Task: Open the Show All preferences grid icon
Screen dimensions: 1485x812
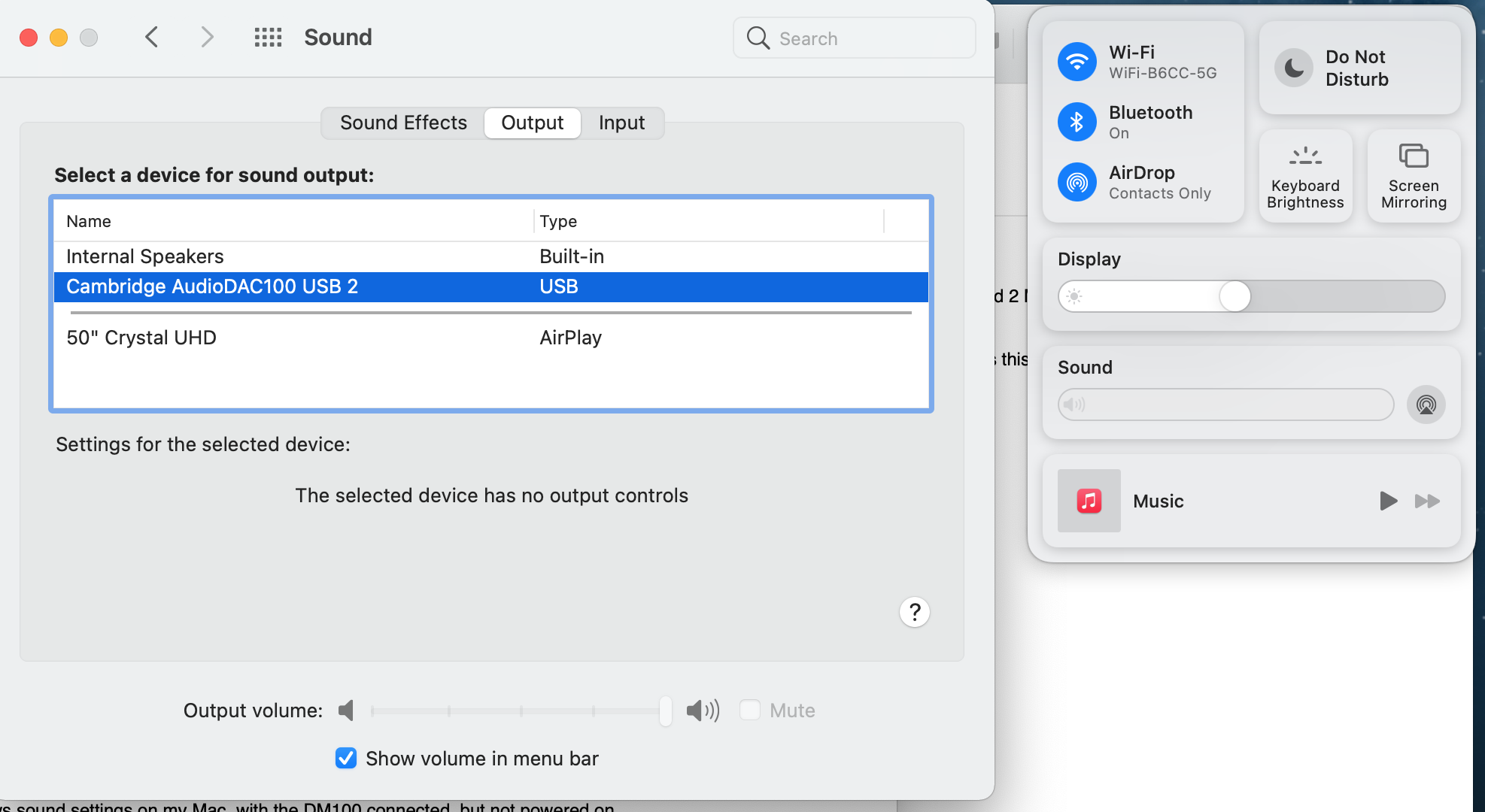Action: (268, 37)
